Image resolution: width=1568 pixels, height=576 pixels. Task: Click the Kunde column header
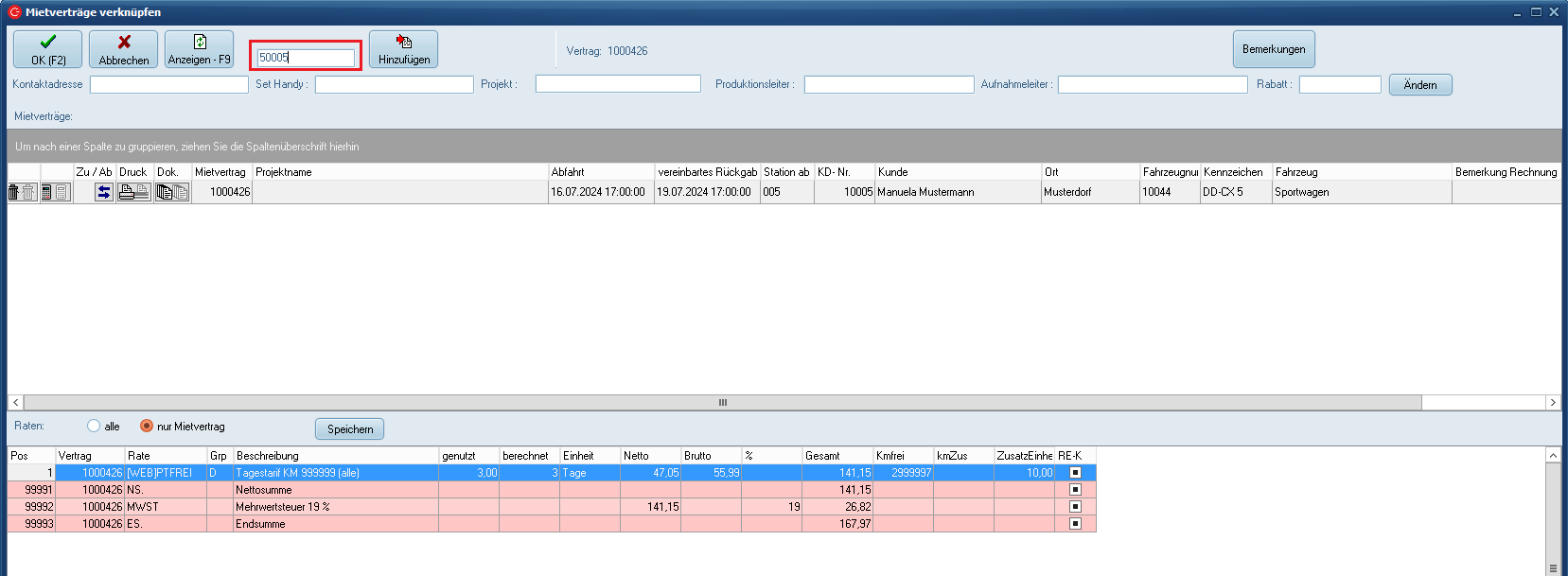956,172
